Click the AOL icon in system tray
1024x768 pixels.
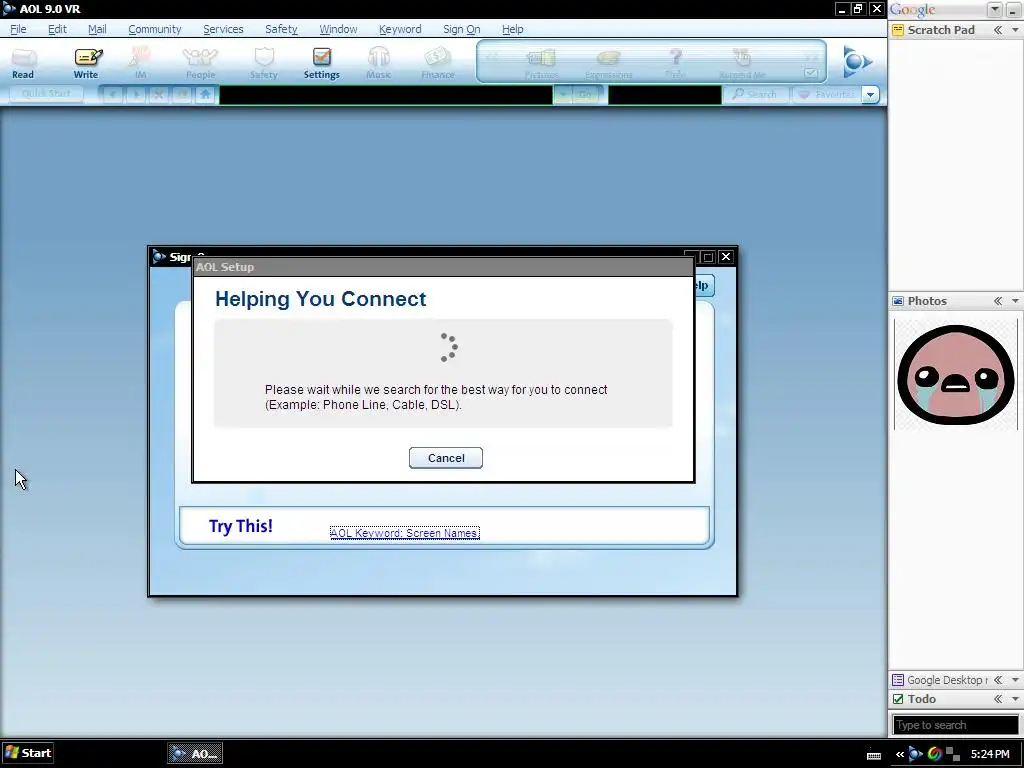[916, 754]
